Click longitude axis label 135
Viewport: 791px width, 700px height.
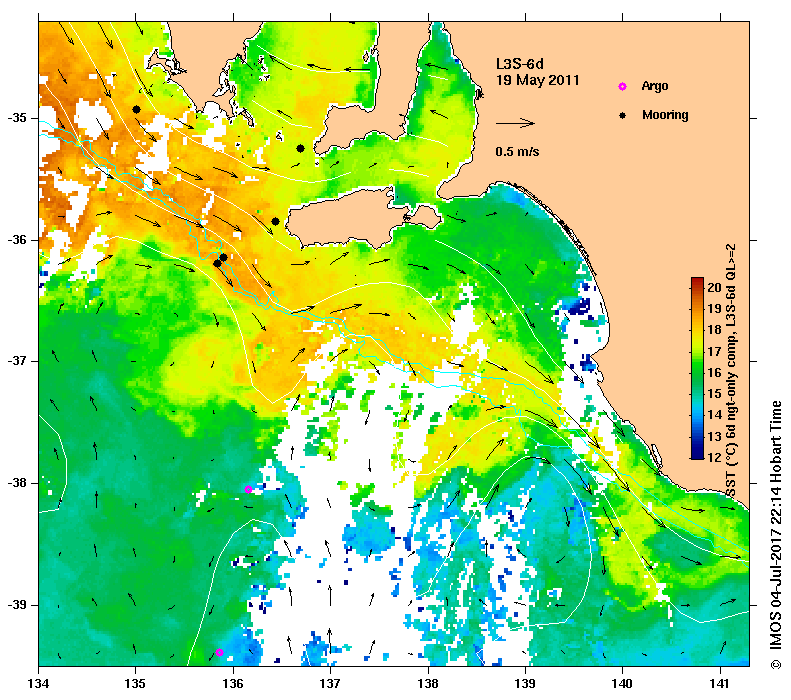pos(135,684)
